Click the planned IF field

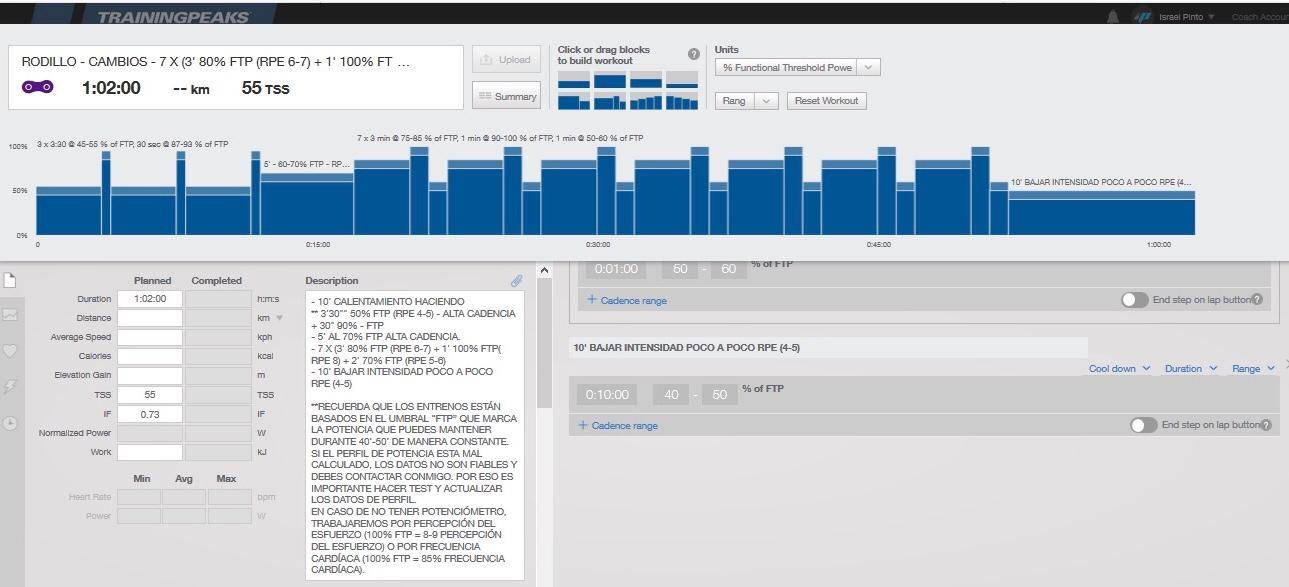click(x=150, y=413)
